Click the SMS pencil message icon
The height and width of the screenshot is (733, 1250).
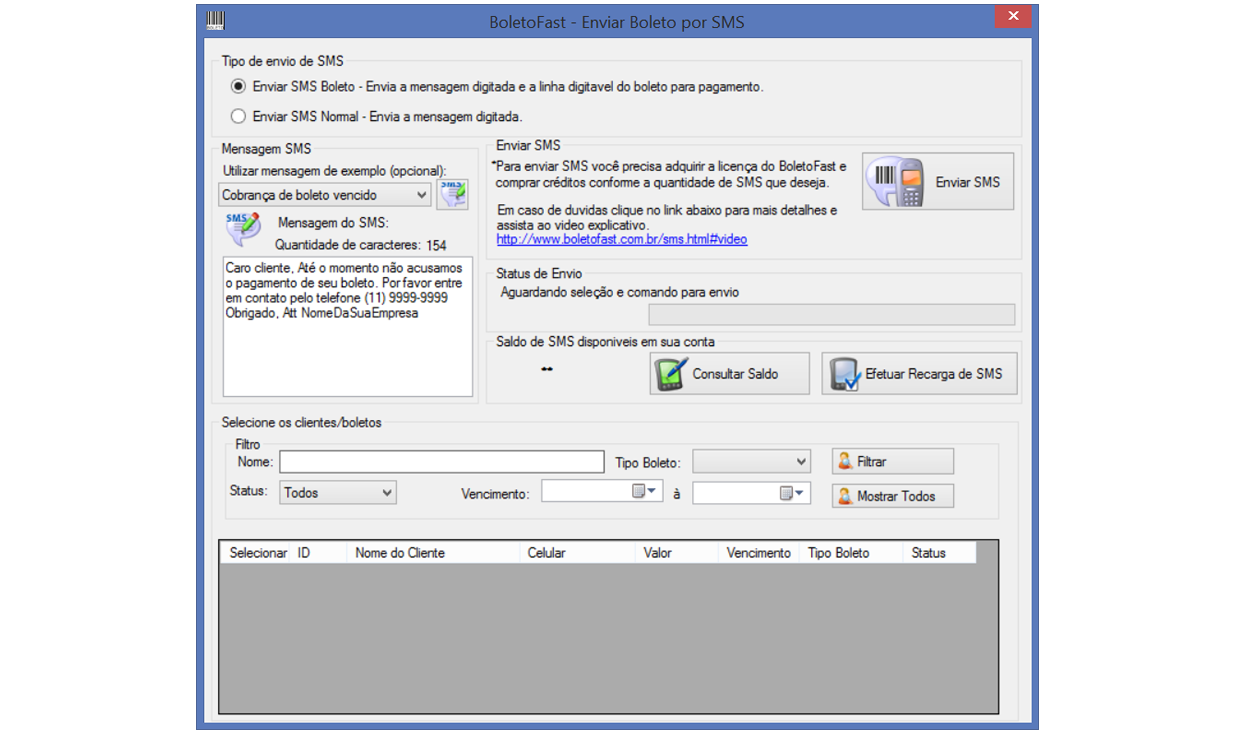[243, 229]
